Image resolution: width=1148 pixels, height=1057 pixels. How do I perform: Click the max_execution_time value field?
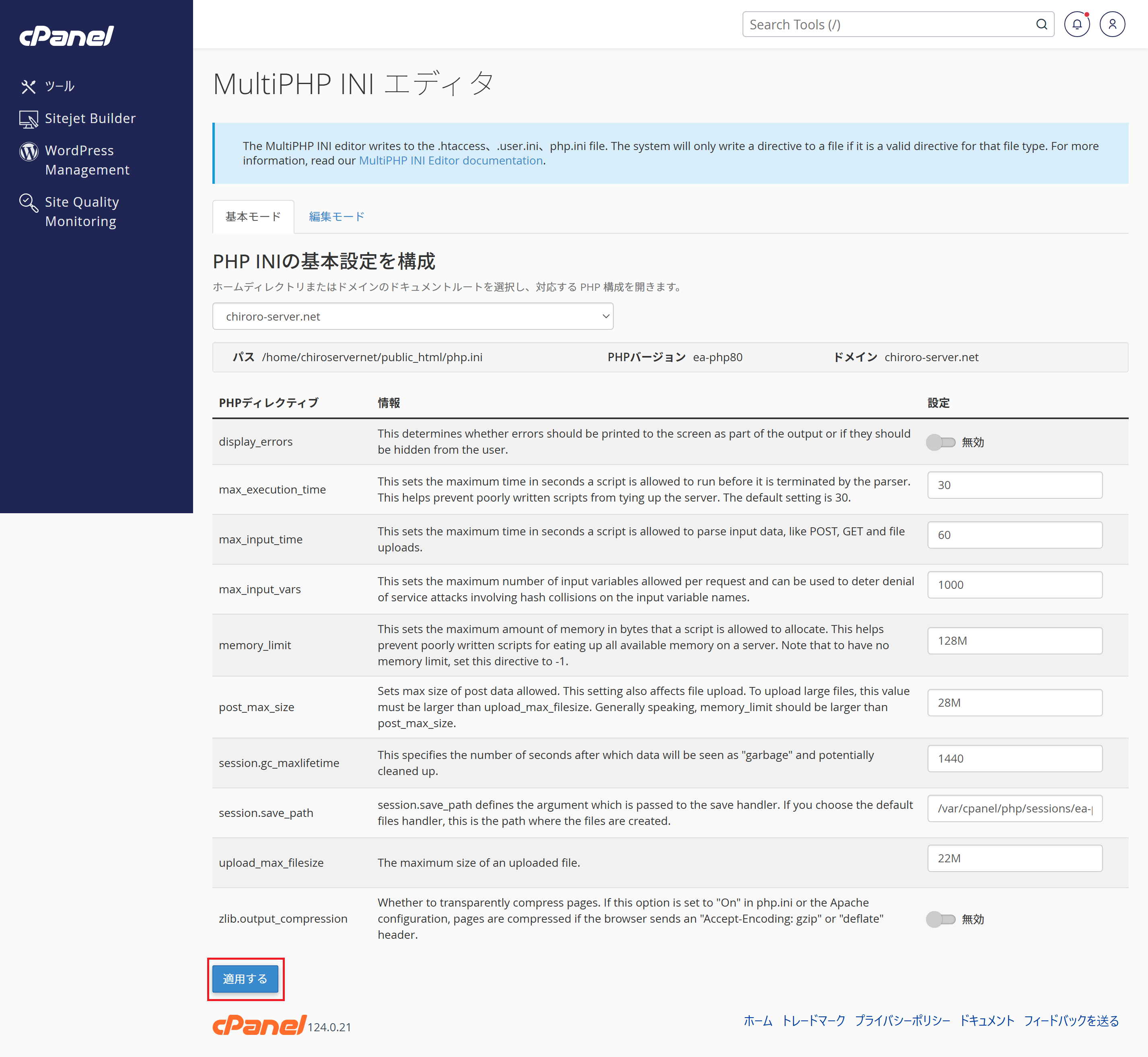click(x=1015, y=485)
